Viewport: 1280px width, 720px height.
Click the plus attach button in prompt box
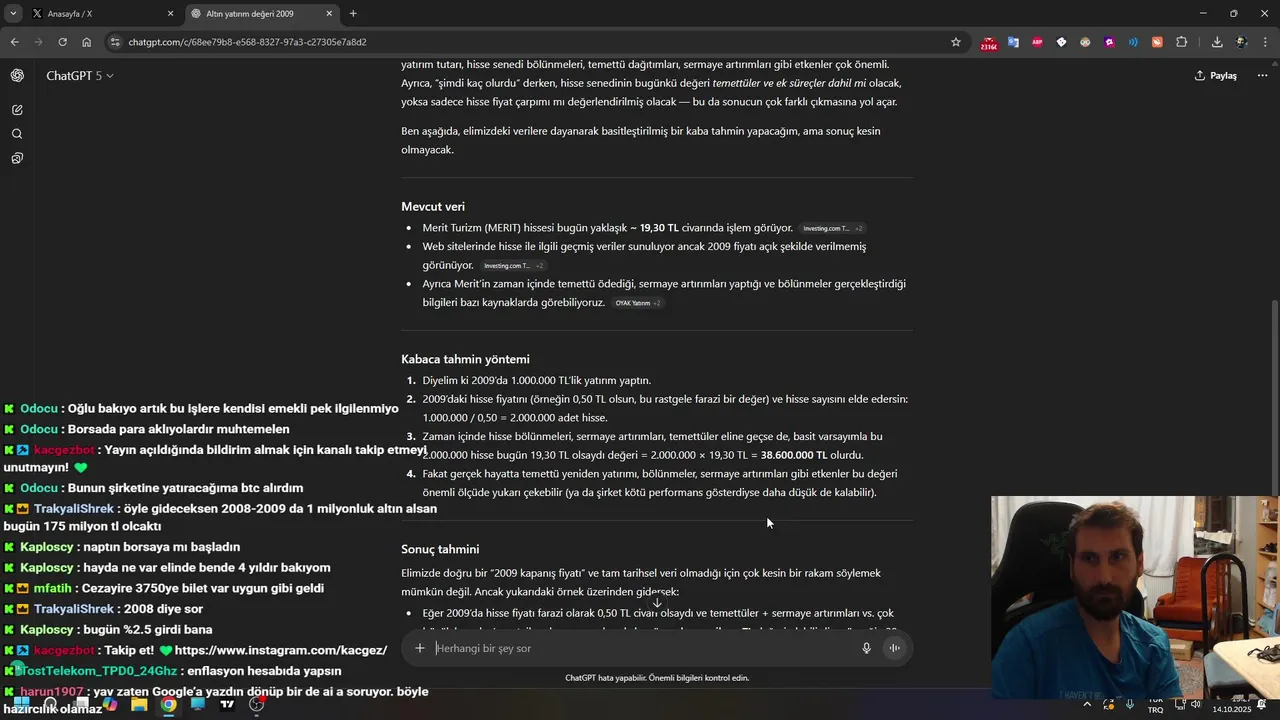coord(420,648)
